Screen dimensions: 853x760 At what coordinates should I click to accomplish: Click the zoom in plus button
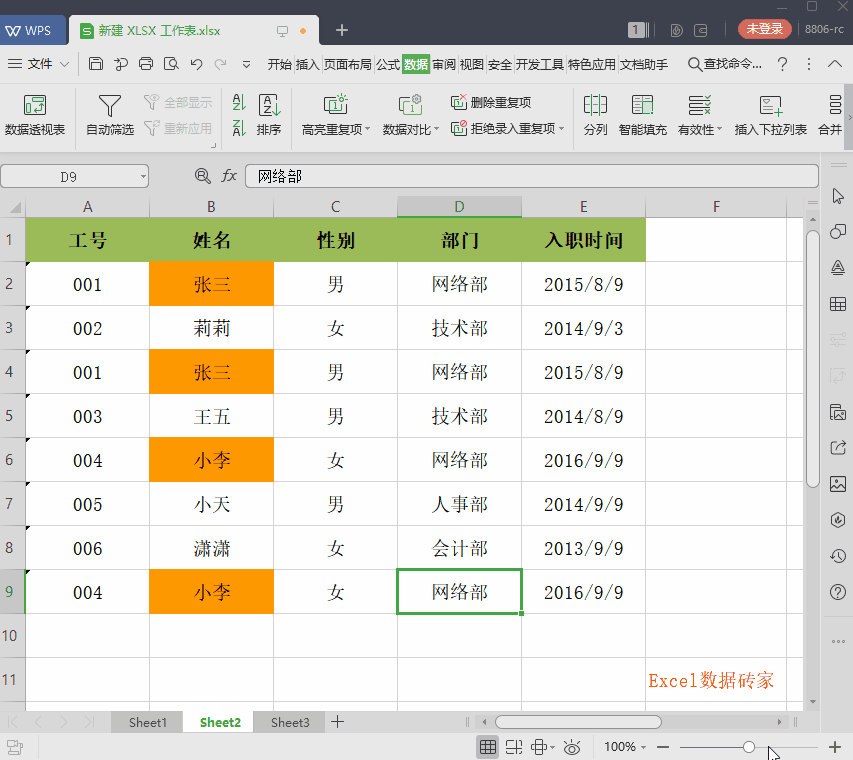835,747
